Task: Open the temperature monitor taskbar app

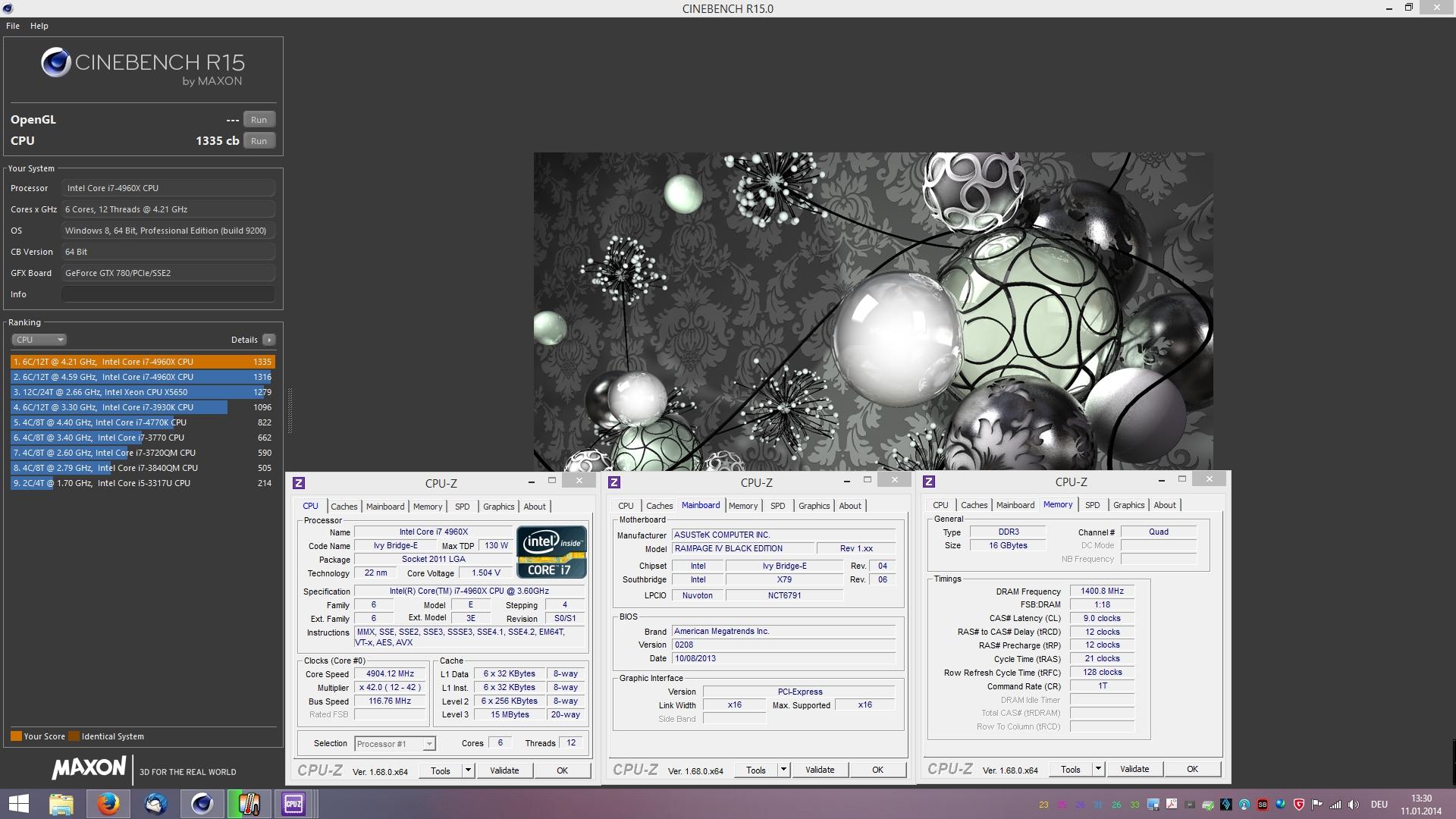Action: coord(249,804)
